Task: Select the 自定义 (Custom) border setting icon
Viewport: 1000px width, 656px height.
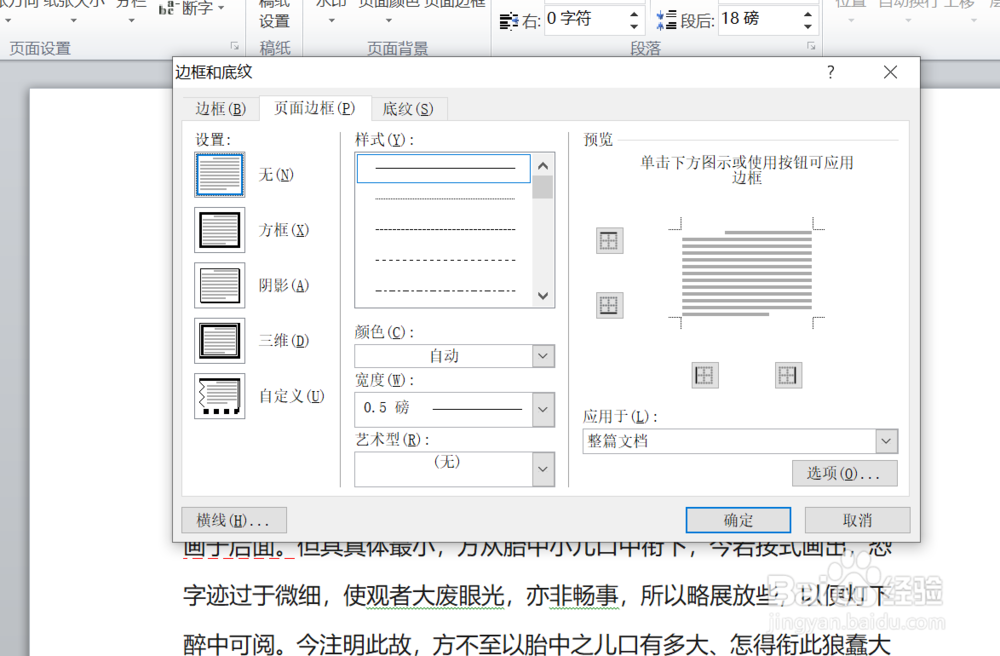Action: 219,396
